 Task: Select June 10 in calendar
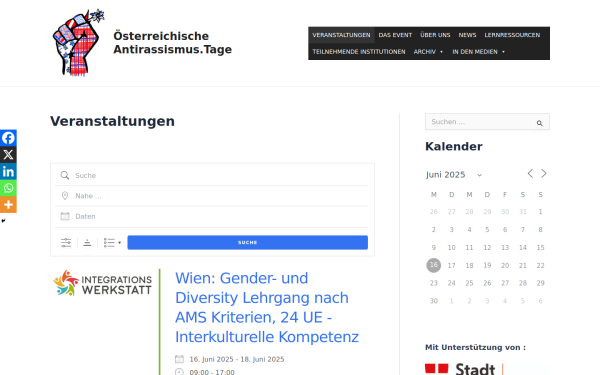click(452, 248)
